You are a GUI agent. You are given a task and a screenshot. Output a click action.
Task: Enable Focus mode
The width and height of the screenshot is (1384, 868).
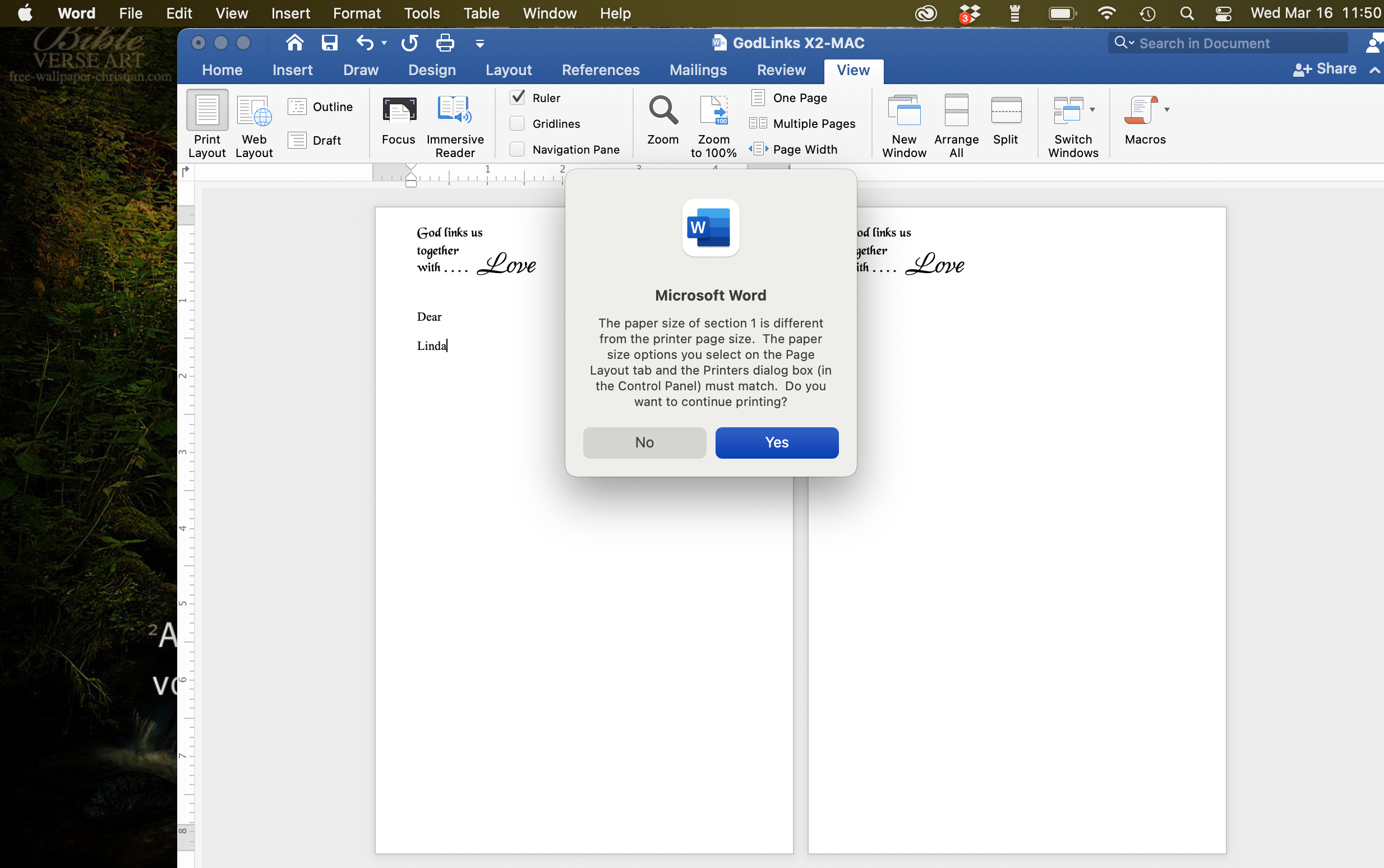pyautogui.click(x=398, y=123)
